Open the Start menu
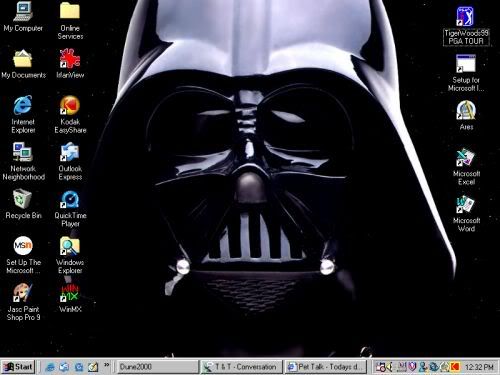Screen dimensions: 500x375 pyautogui.click(x=18, y=367)
